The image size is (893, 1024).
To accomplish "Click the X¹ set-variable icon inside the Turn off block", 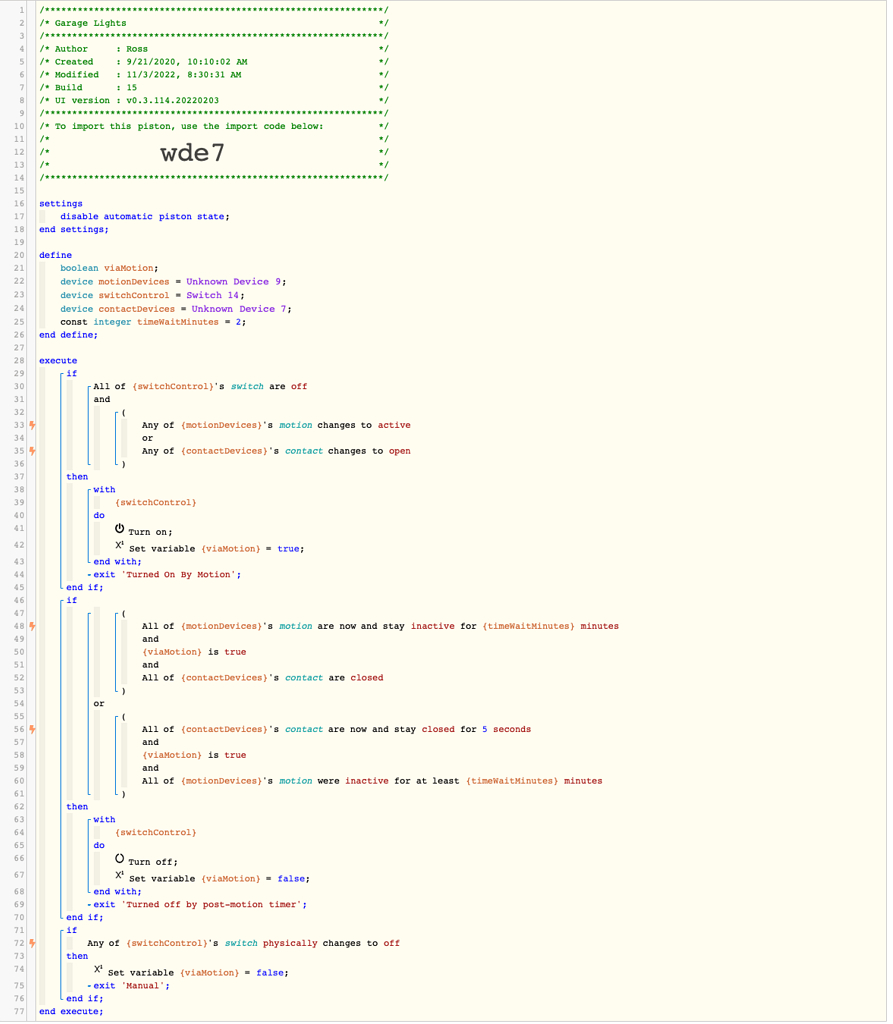I will (x=119, y=875).
